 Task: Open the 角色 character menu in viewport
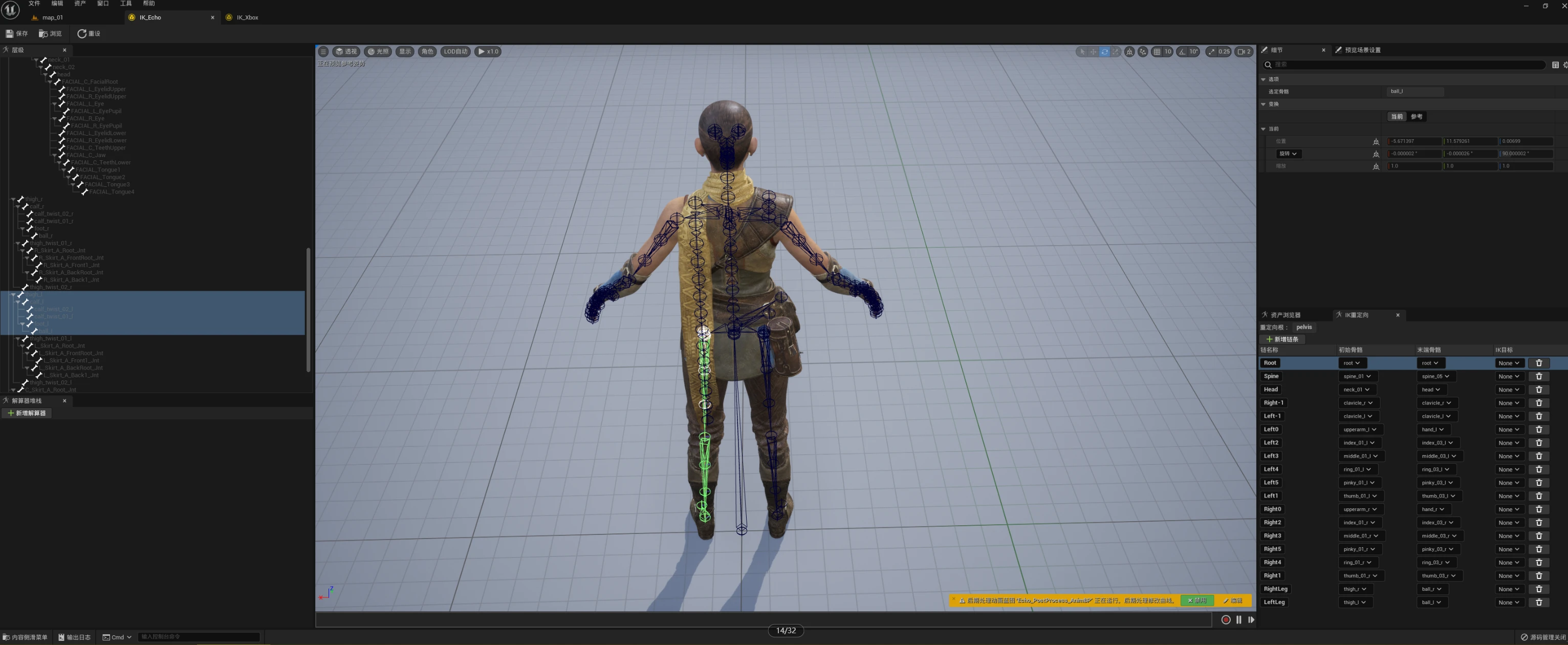427,52
